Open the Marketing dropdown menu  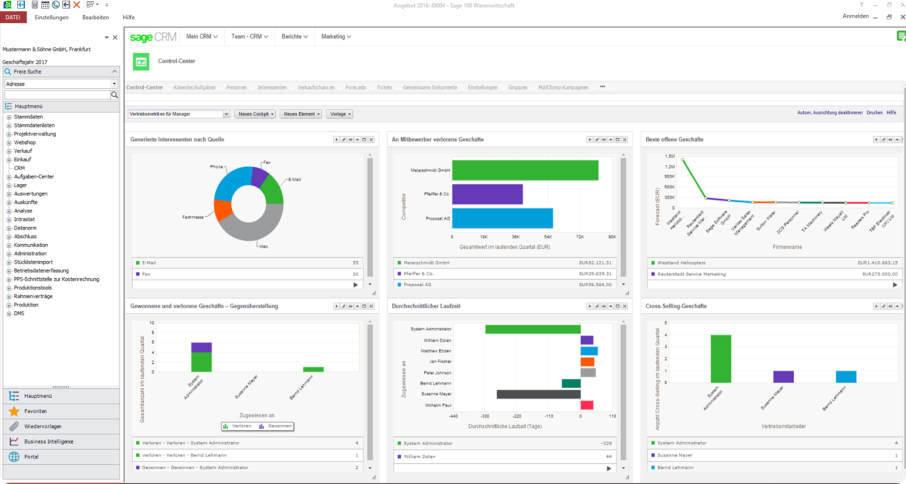pyautogui.click(x=336, y=36)
